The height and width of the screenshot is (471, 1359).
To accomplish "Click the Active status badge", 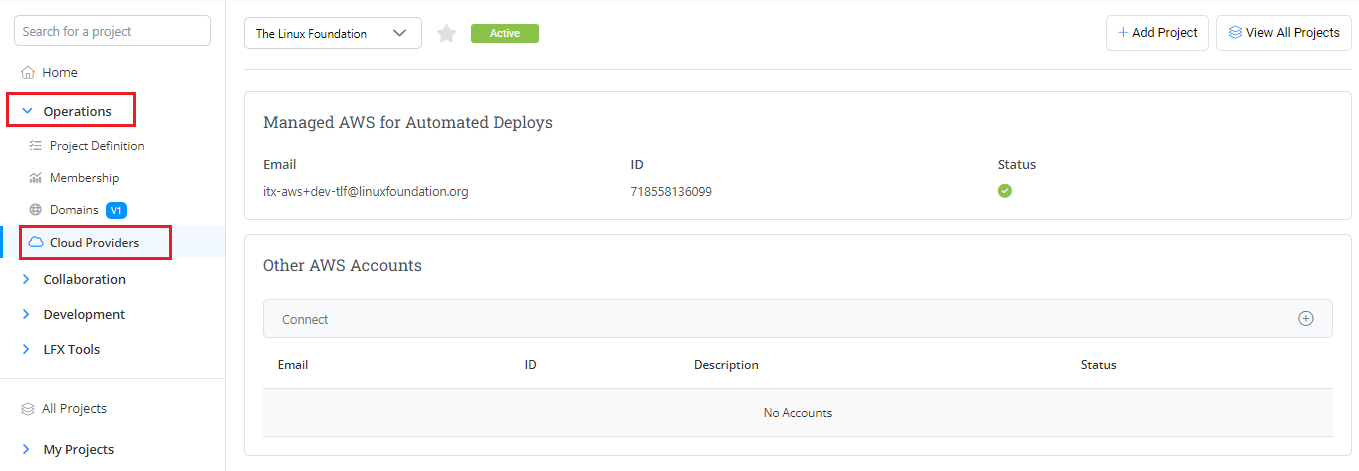I will click(x=504, y=34).
